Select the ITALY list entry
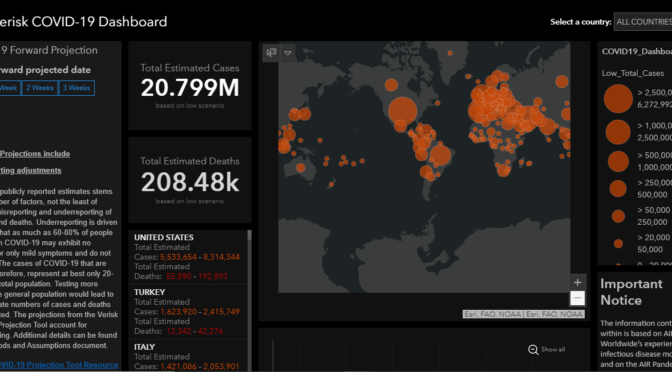The image size is (672, 372). pyautogui.click(x=187, y=356)
